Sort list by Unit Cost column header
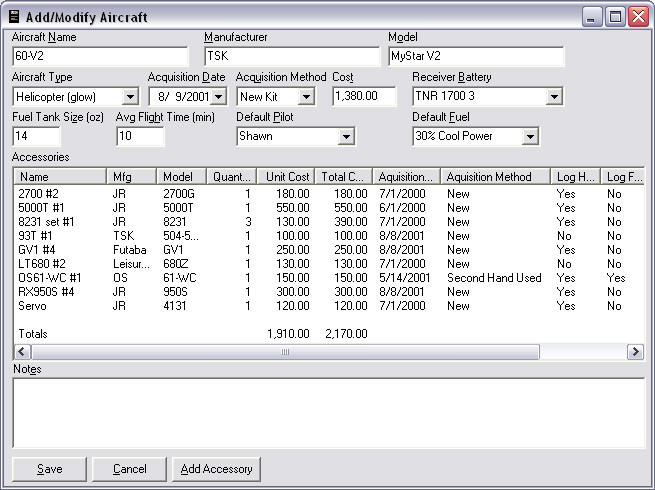The height and width of the screenshot is (490, 655). [x=287, y=177]
